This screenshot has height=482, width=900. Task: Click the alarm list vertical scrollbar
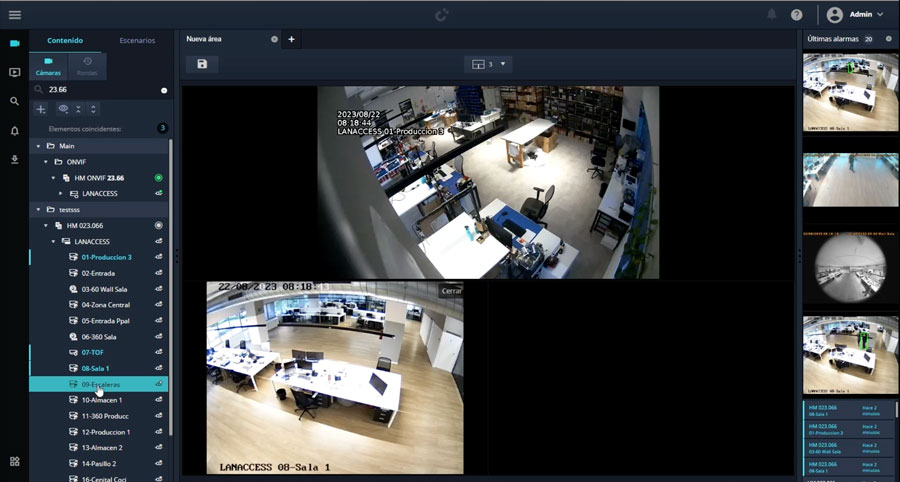pos(895,410)
